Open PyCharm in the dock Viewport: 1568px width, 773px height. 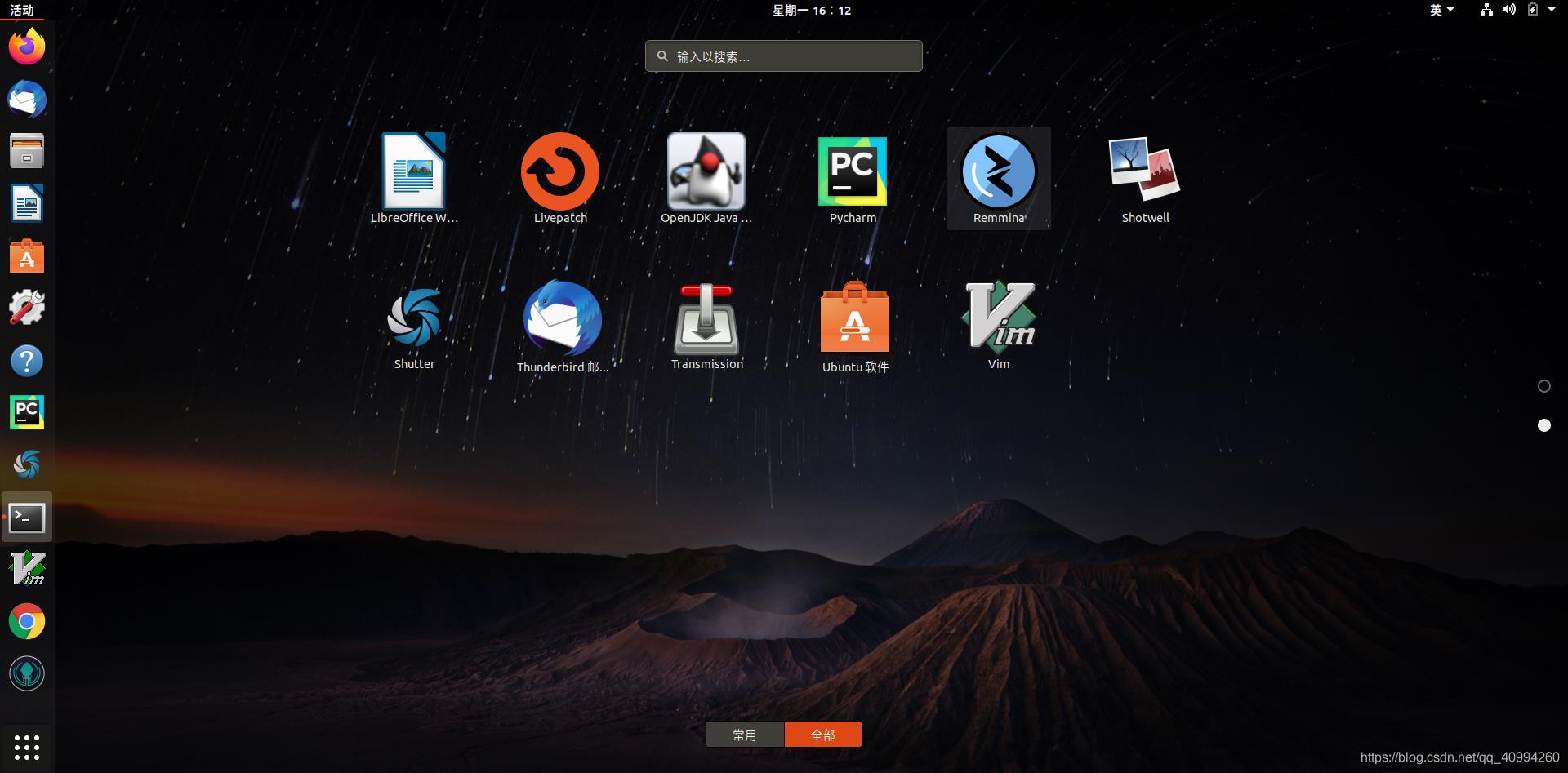pyautogui.click(x=27, y=412)
